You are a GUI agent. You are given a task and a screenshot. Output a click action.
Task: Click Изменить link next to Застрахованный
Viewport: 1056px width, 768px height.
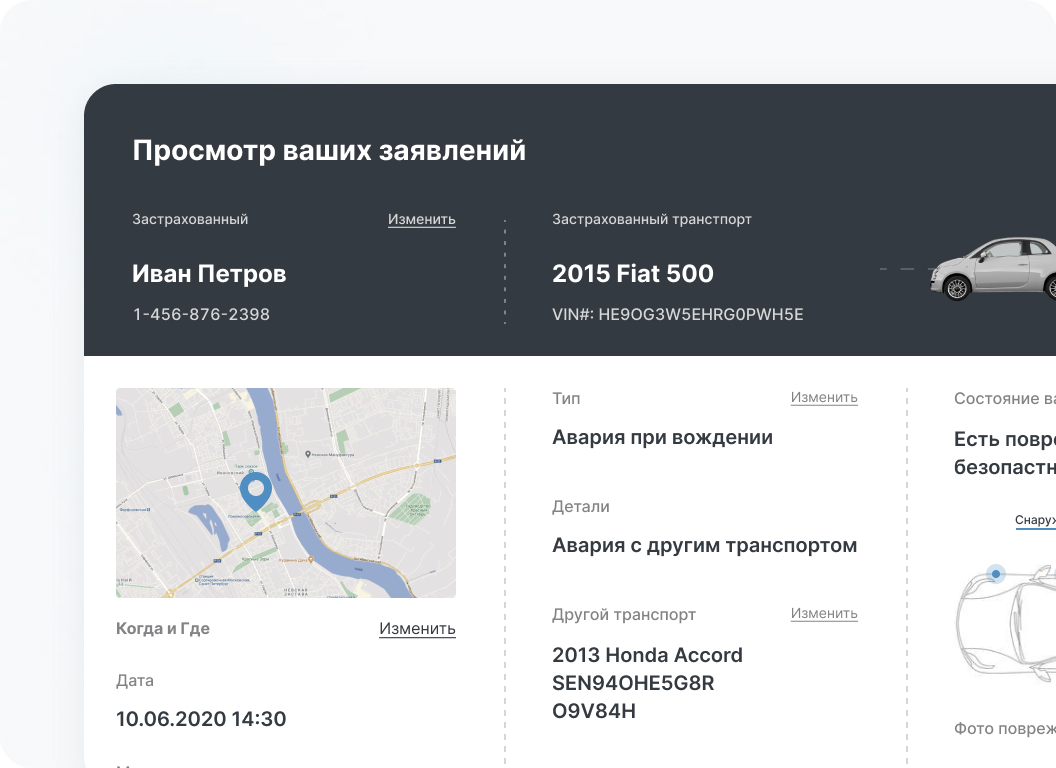(422, 219)
